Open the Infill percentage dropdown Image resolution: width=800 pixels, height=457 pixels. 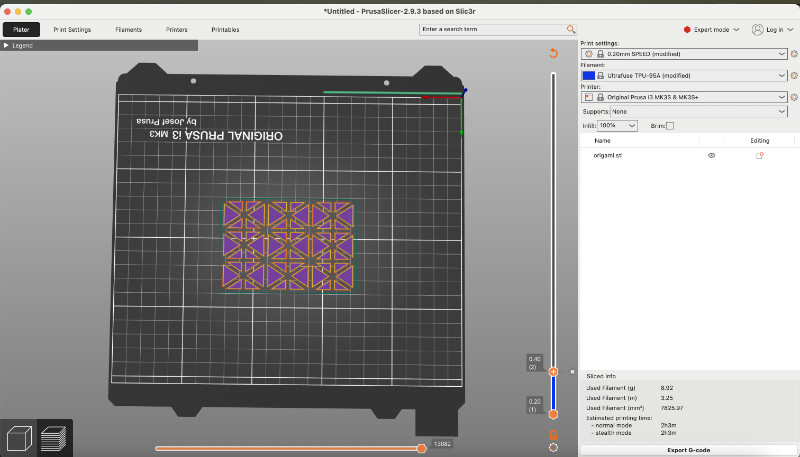pyautogui.click(x=618, y=126)
